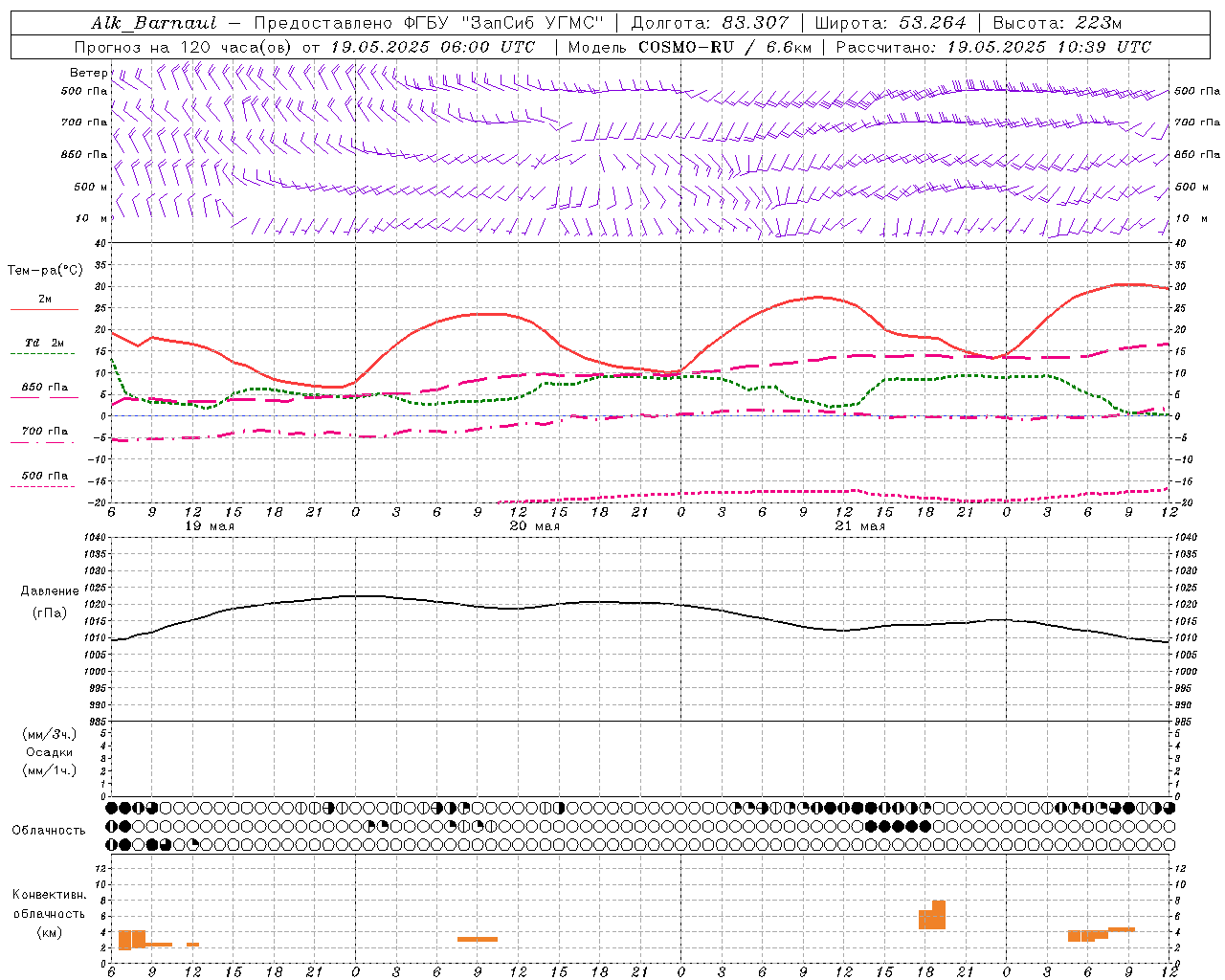Click the 700 гПа legend entry in temperature panel
This screenshot has height=980, width=1225.
(45, 431)
